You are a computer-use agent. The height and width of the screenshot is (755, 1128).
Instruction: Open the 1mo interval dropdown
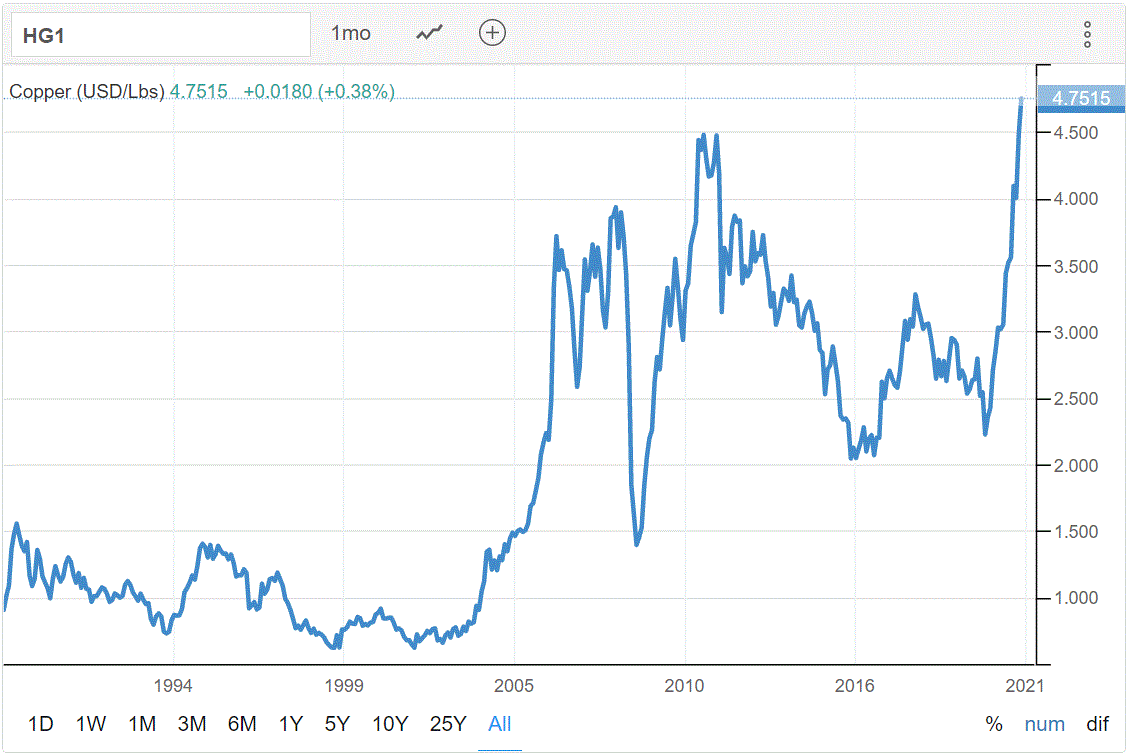351,33
